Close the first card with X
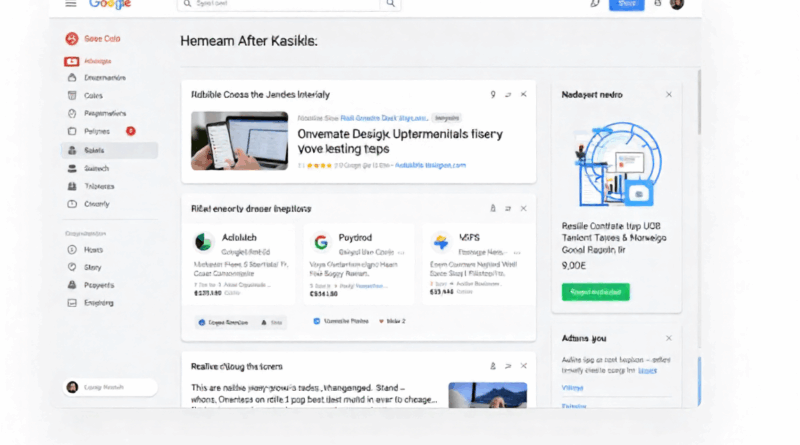 (x=523, y=94)
